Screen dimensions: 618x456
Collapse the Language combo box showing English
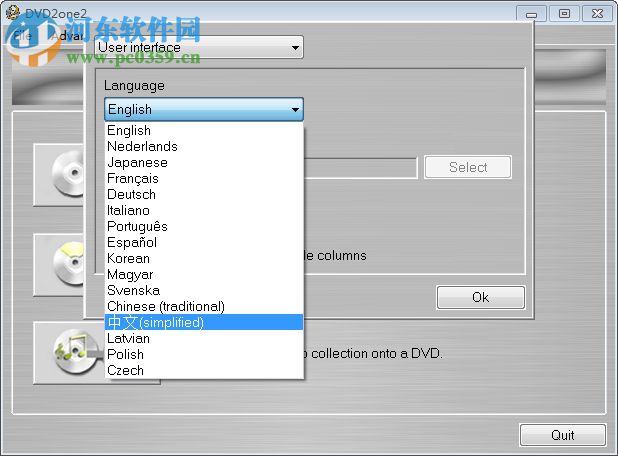point(204,109)
